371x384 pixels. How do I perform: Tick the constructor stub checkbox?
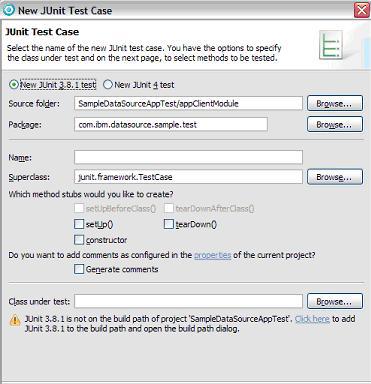click(x=79, y=240)
